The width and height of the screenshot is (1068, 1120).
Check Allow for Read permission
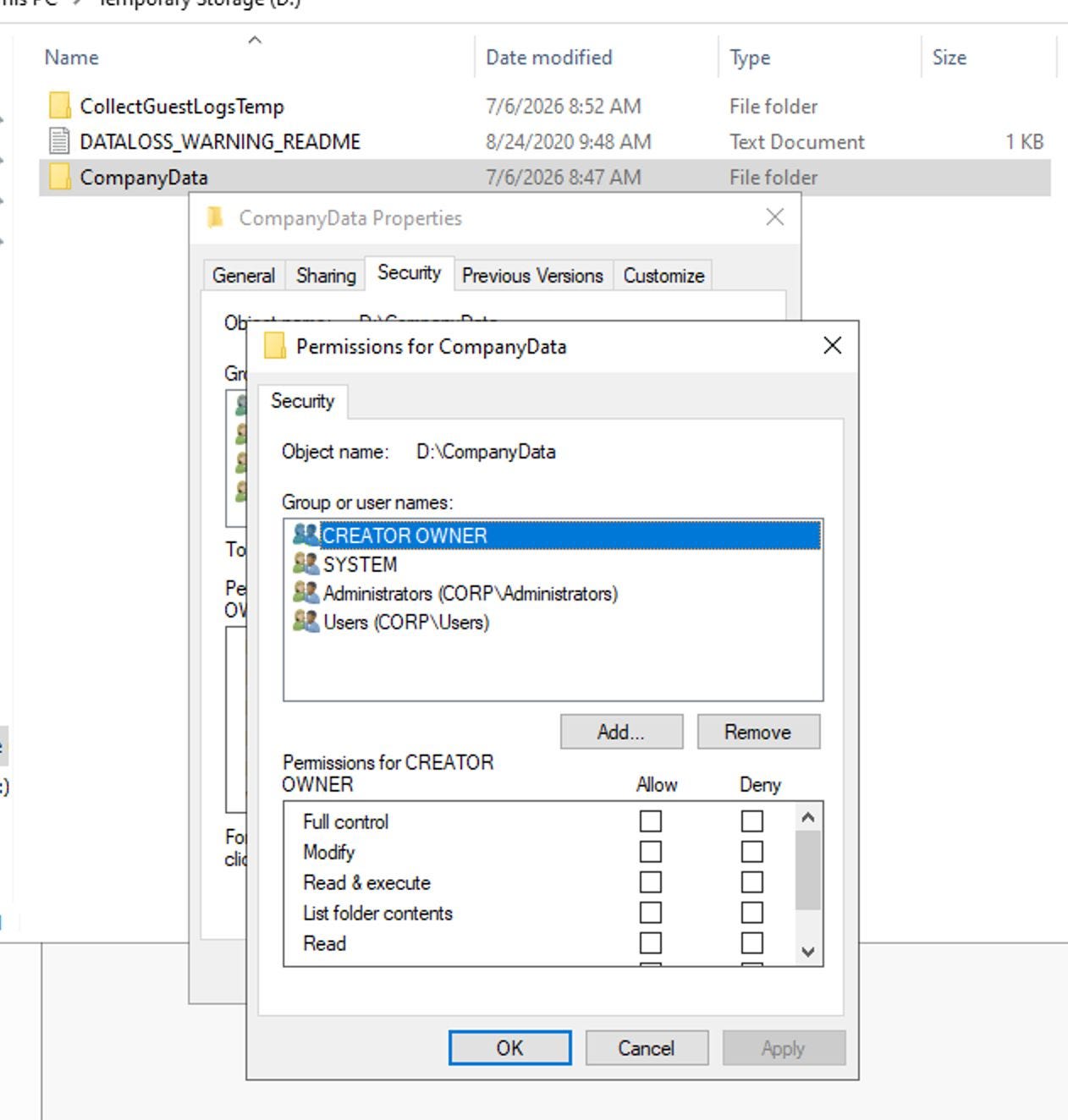point(650,942)
